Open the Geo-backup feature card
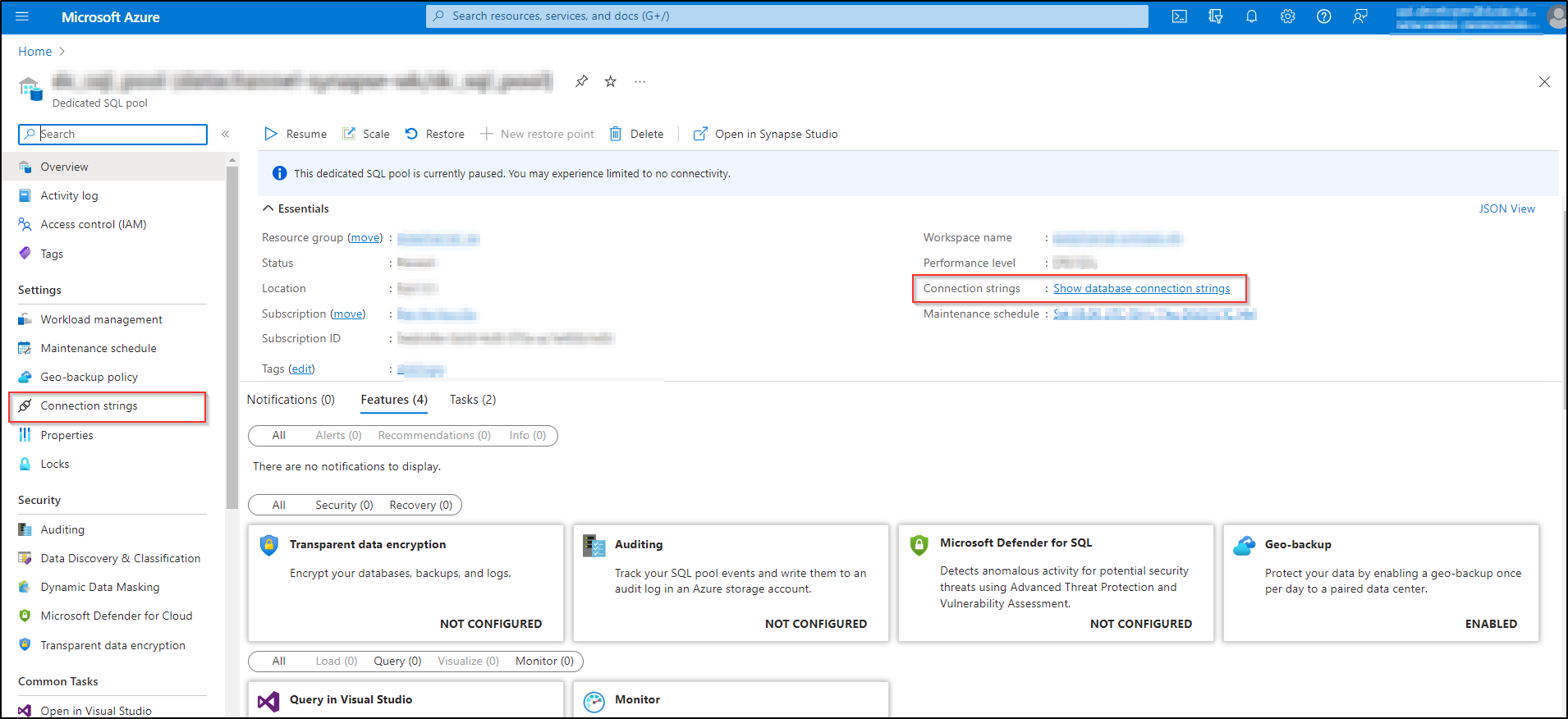This screenshot has width=1568, height=719. pyautogui.click(x=1381, y=583)
